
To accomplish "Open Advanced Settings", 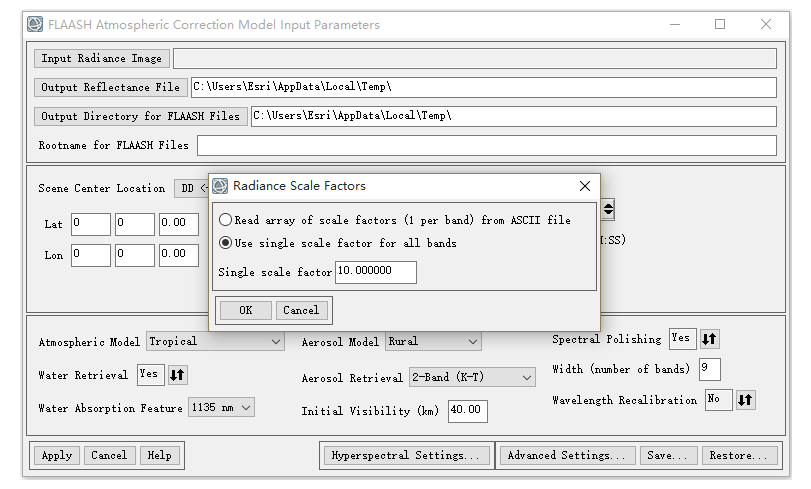I will pos(567,455).
